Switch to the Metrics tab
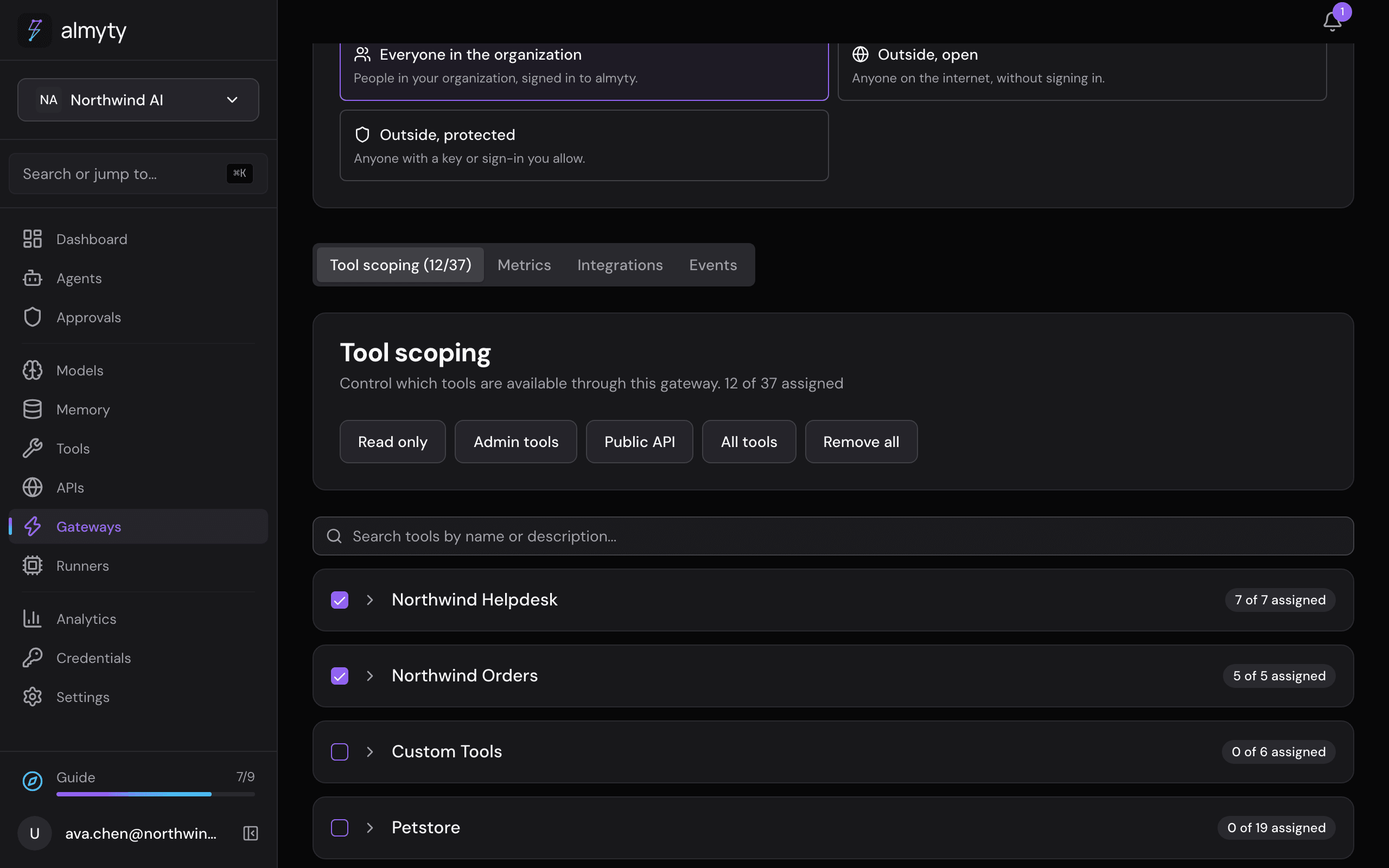This screenshot has width=1389, height=868. tap(524, 265)
